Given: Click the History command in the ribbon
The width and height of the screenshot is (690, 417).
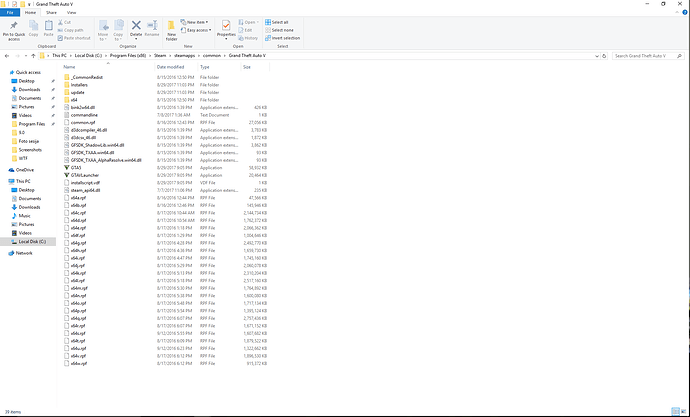Looking at the screenshot, I should 248,38.
